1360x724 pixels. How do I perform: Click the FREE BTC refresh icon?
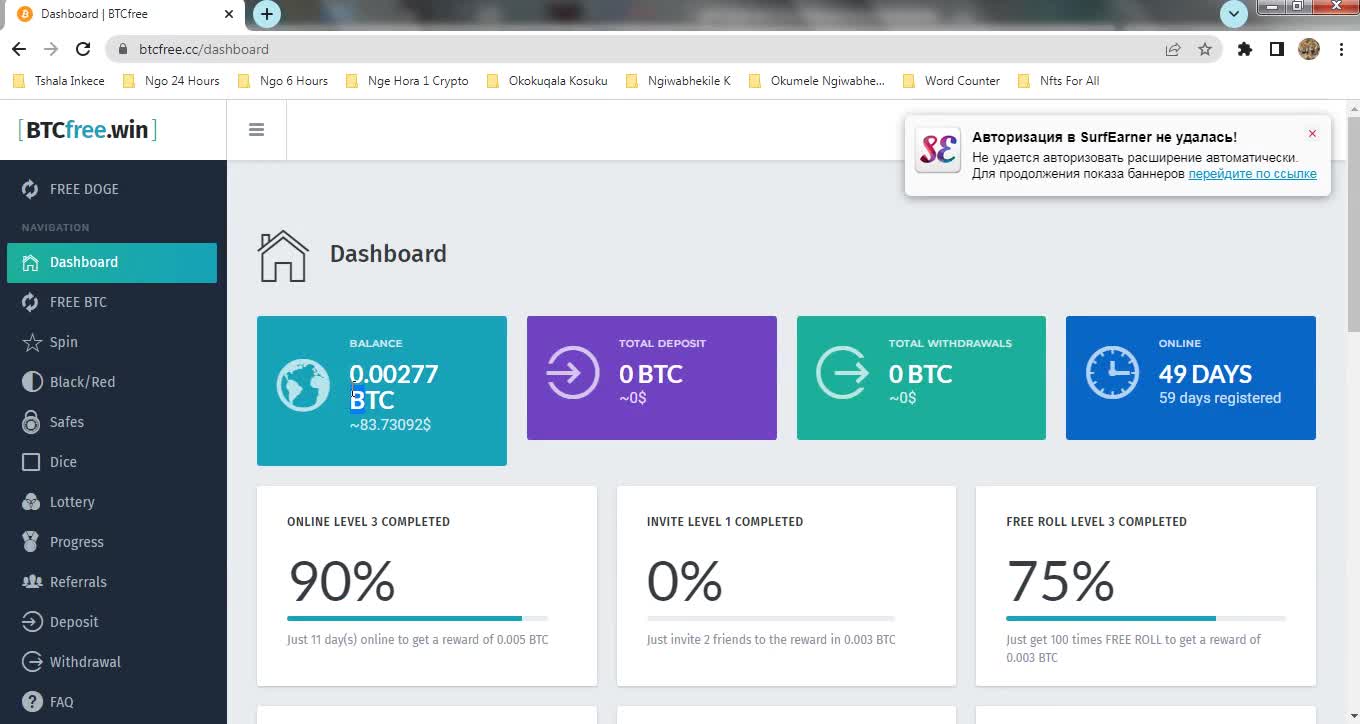[x=31, y=302]
